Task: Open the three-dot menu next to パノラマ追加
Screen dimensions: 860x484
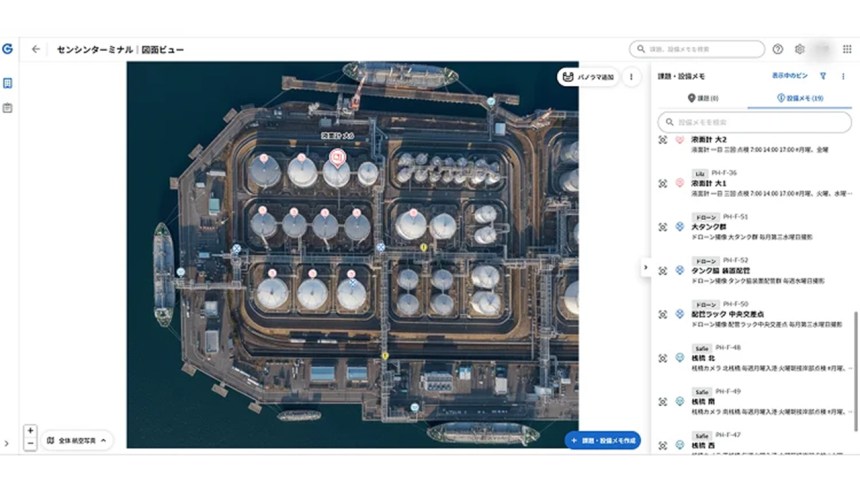Action: pyautogui.click(x=631, y=77)
